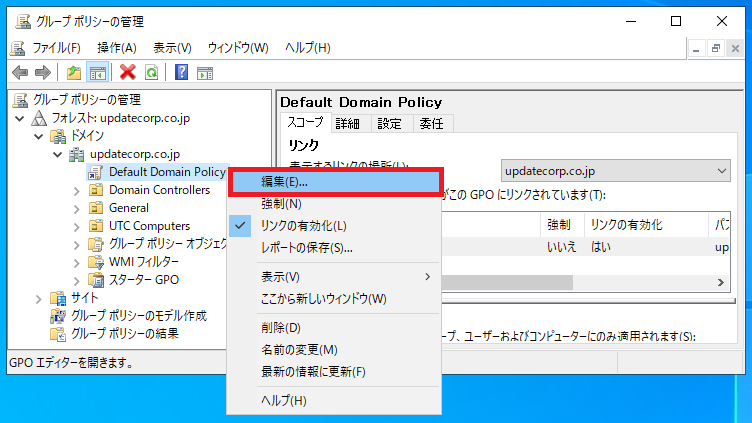Image resolution: width=752 pixels, height=423 pixels.
Task: Switch to the 設定 tab
Action: (389, 123)
